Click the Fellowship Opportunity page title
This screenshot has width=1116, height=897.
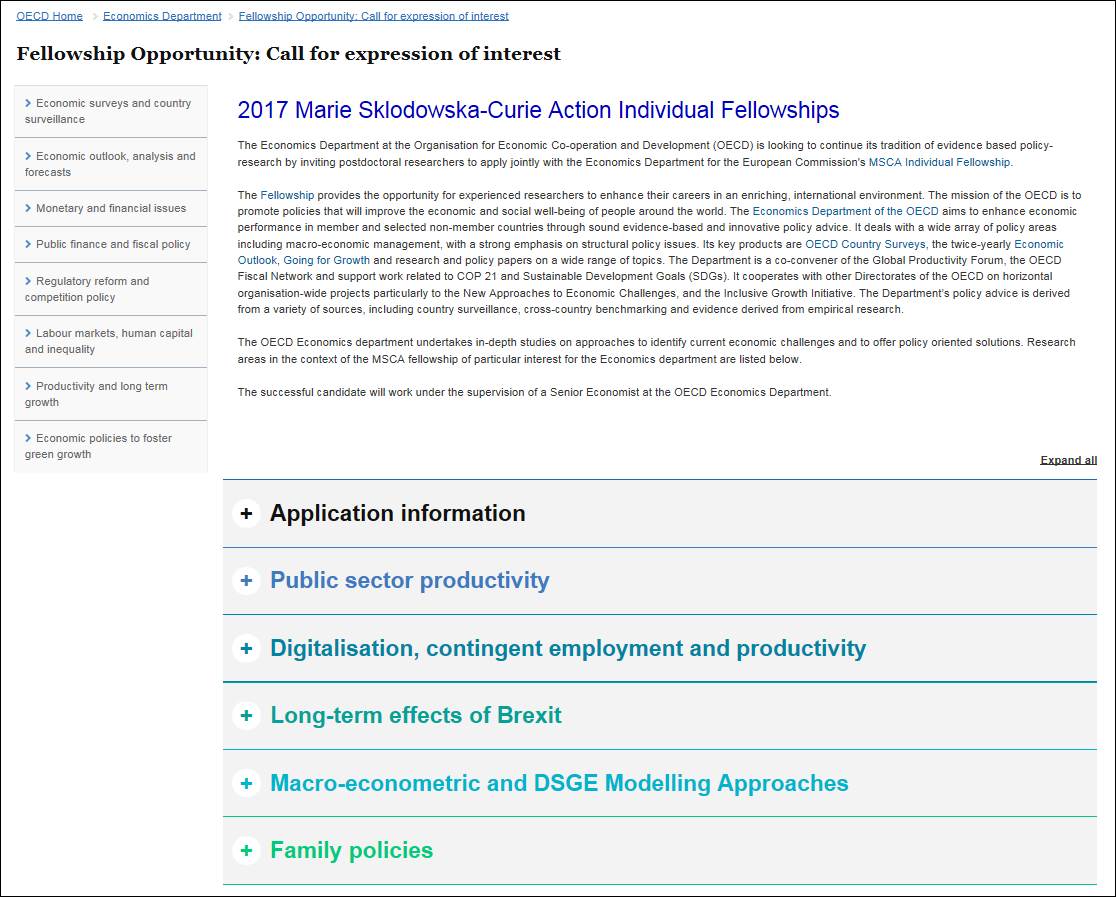pos(288,54)
